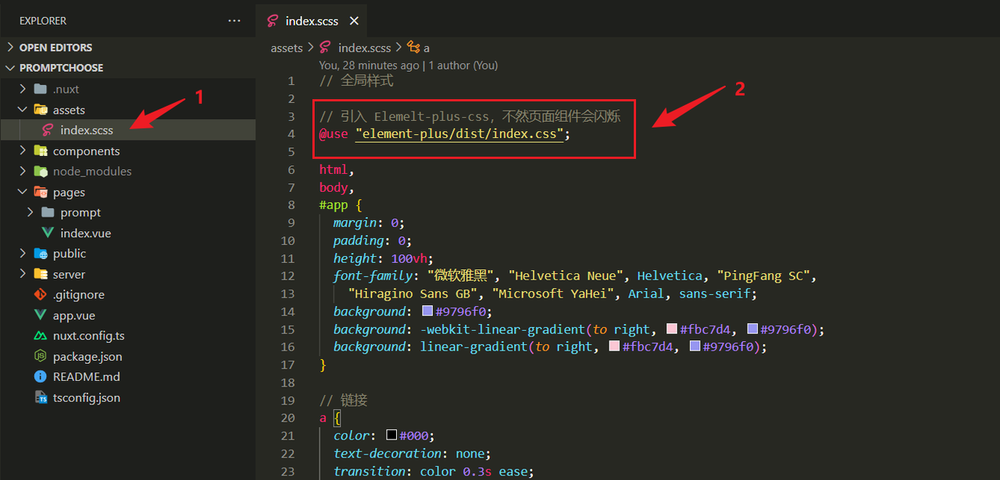This screenshot has width=1000, height=480.
Task: Click the Node icon beside package.json
Action: click(x=40, y=356)
